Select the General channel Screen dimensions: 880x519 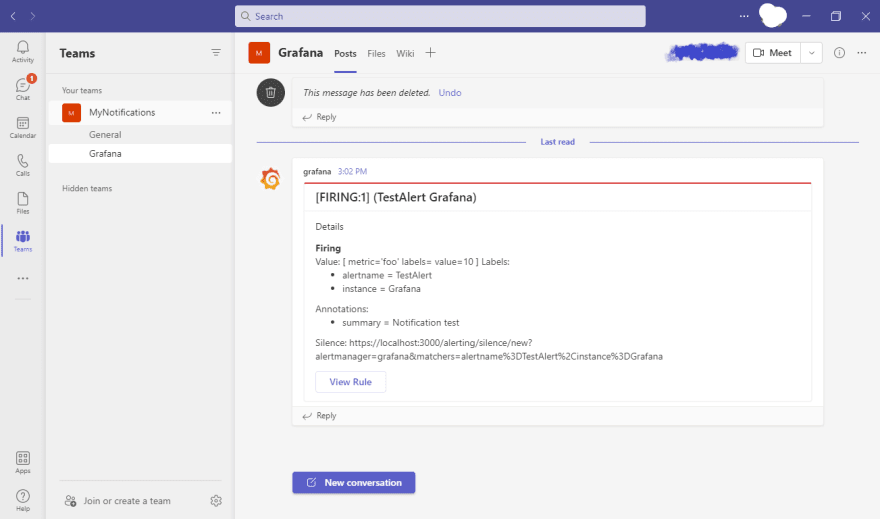[140, 135]
